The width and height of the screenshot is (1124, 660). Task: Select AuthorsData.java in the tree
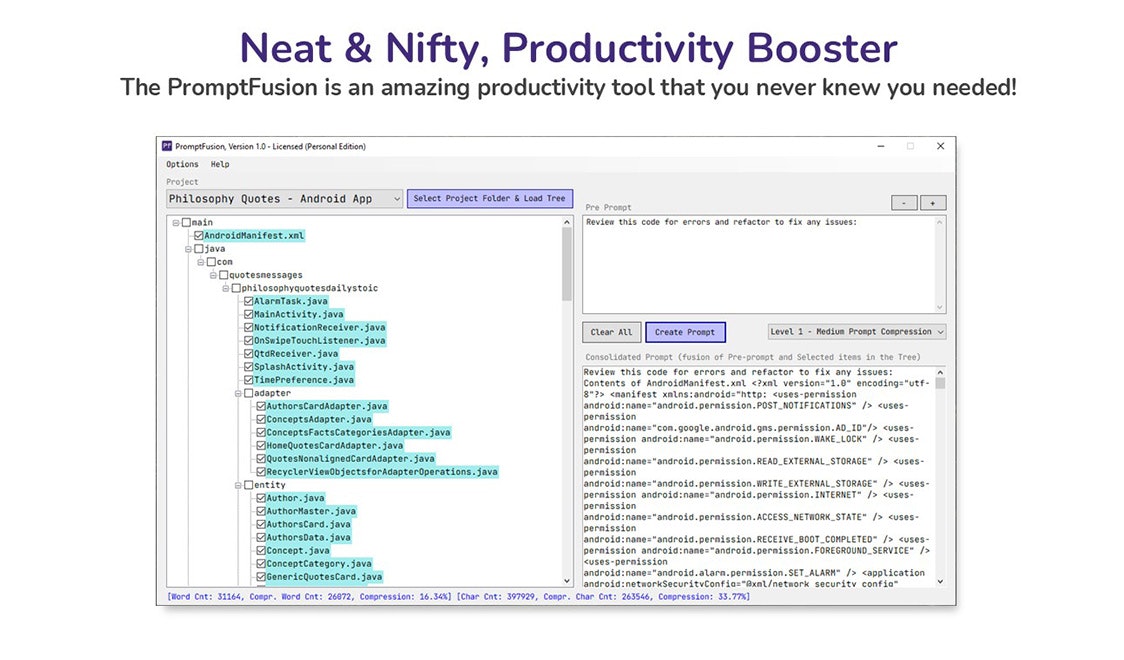pyautogui.click(x=308, y=537)
